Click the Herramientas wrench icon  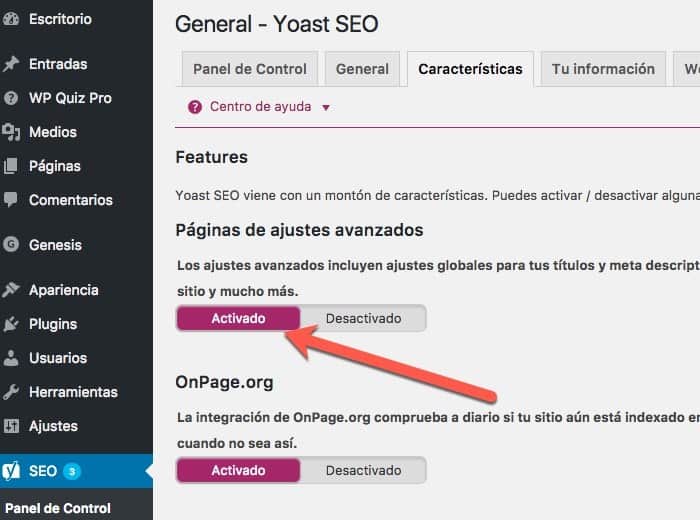tap(11, 392)
